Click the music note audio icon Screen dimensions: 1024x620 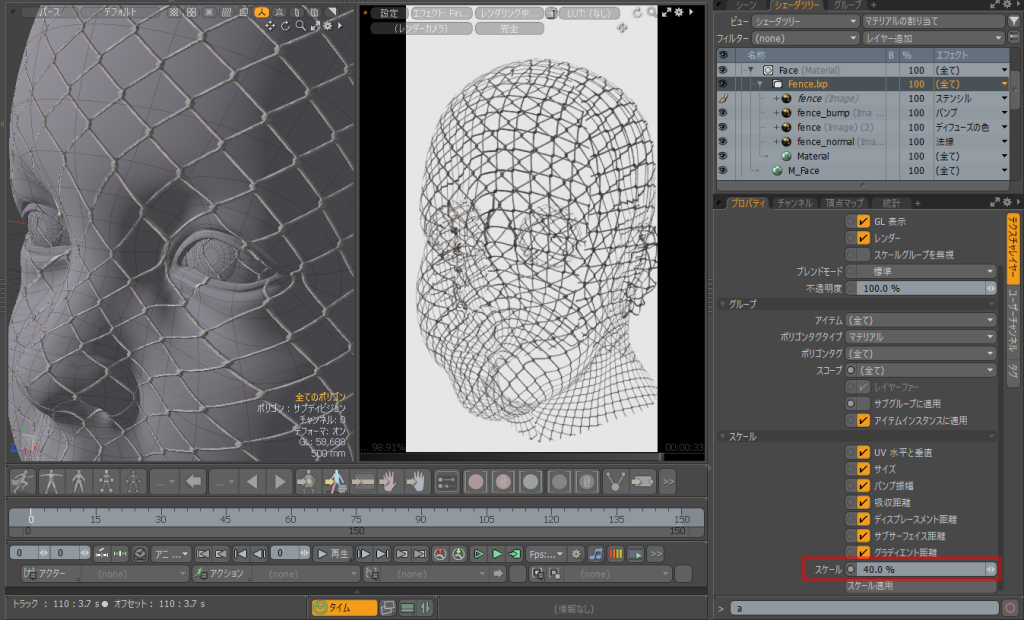596,553
